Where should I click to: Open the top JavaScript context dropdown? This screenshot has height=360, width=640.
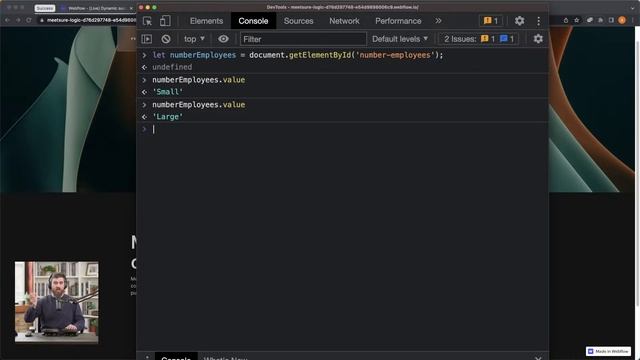(194, 39)
